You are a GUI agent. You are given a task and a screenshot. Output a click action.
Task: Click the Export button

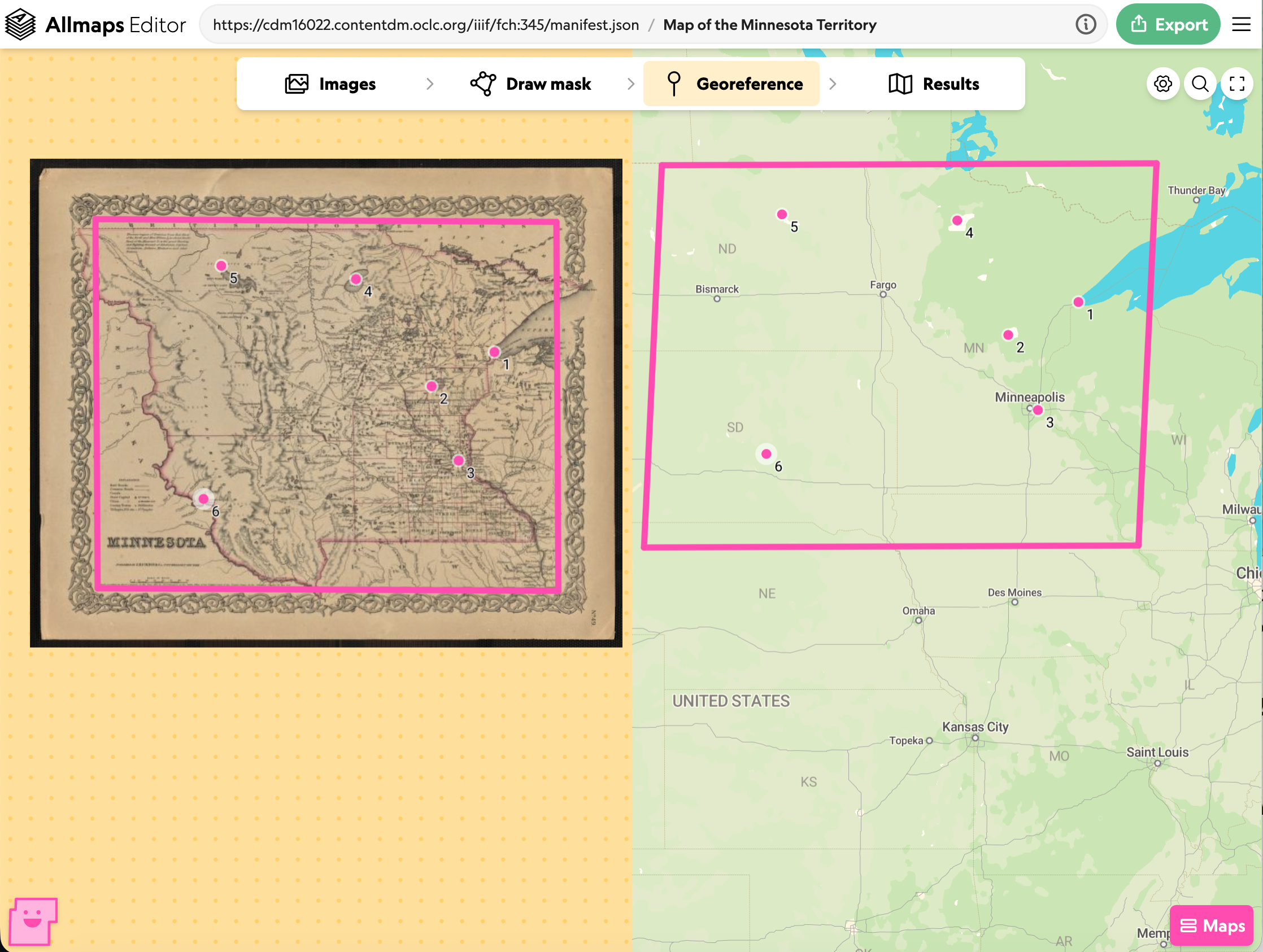pyautogui.click(x=1168, y=24)
